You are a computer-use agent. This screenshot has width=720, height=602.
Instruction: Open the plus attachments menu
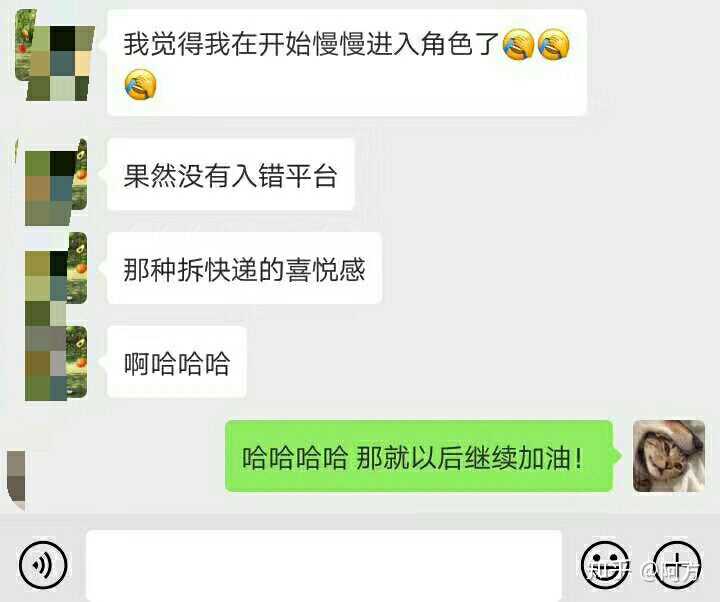pos(677,565)
